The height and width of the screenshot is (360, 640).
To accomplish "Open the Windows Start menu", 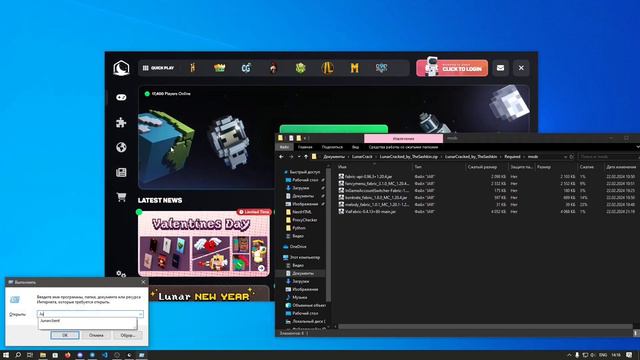I will tap(6, 355).
